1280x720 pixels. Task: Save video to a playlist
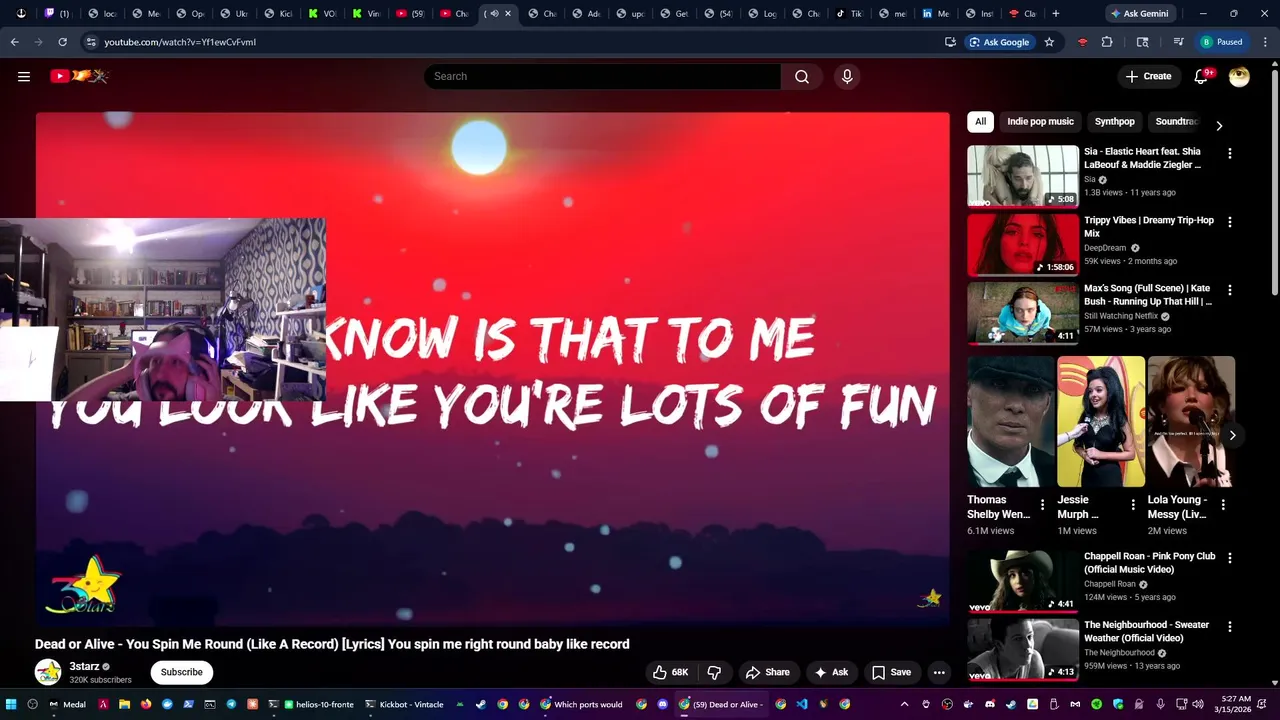891,672
